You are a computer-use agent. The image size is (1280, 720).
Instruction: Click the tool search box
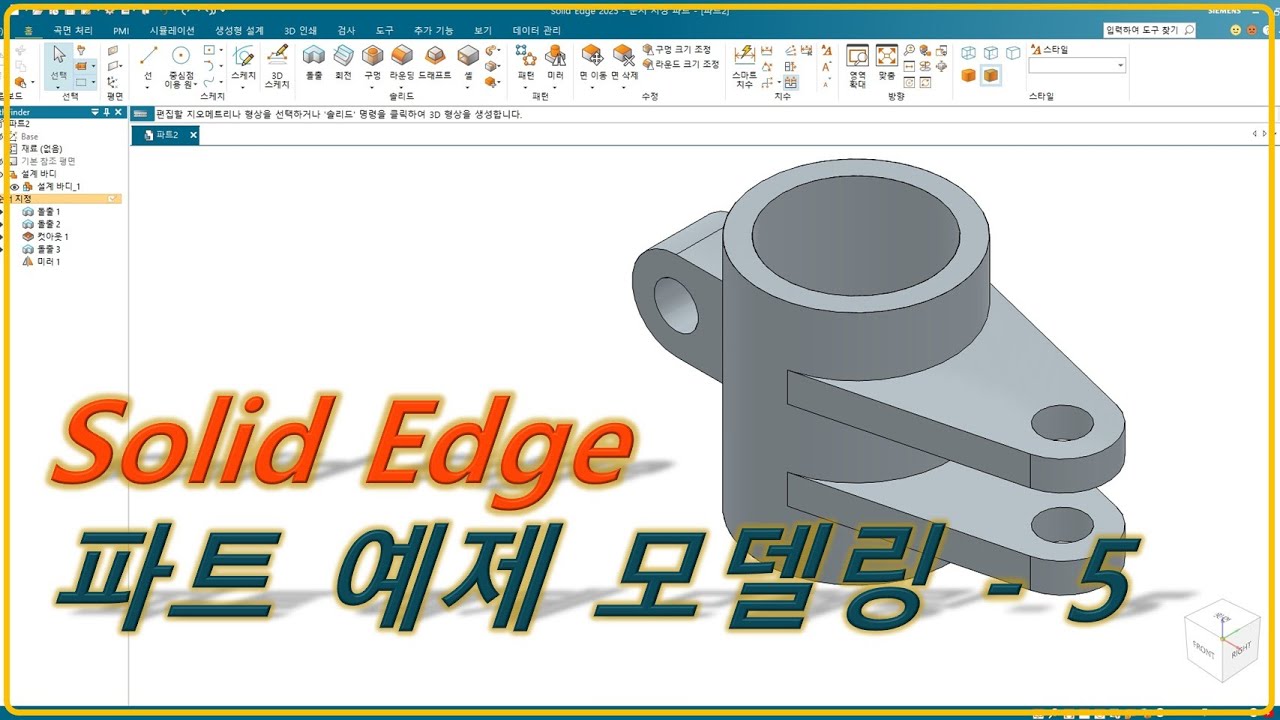coord(1150,31)
